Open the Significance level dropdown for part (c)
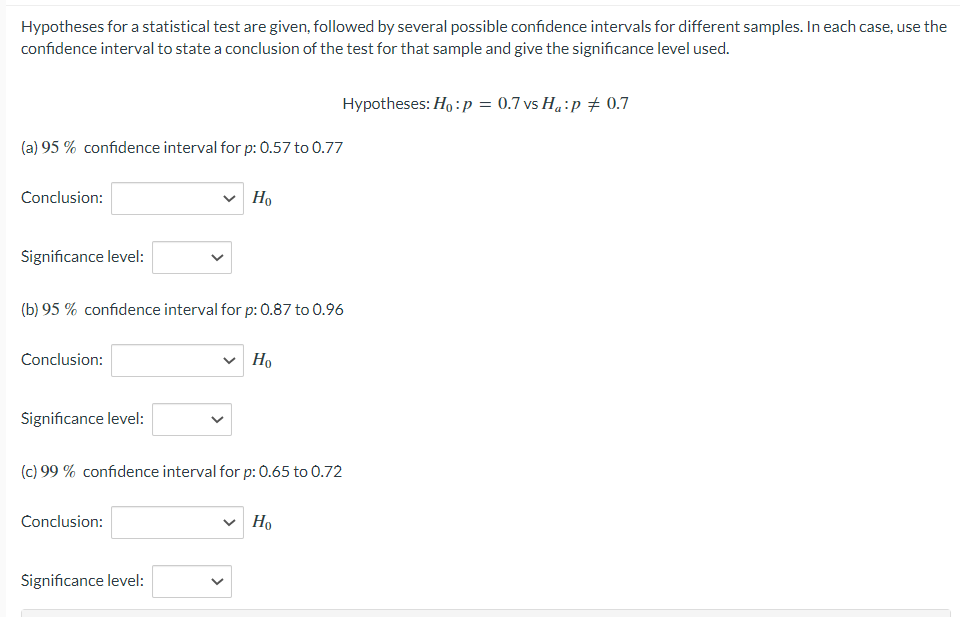Screen dimensions: 960x617 point(191,581)
